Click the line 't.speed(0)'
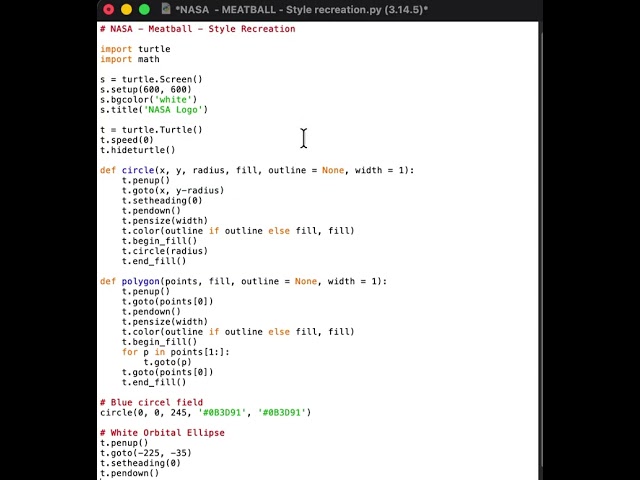 pos(127,140)
